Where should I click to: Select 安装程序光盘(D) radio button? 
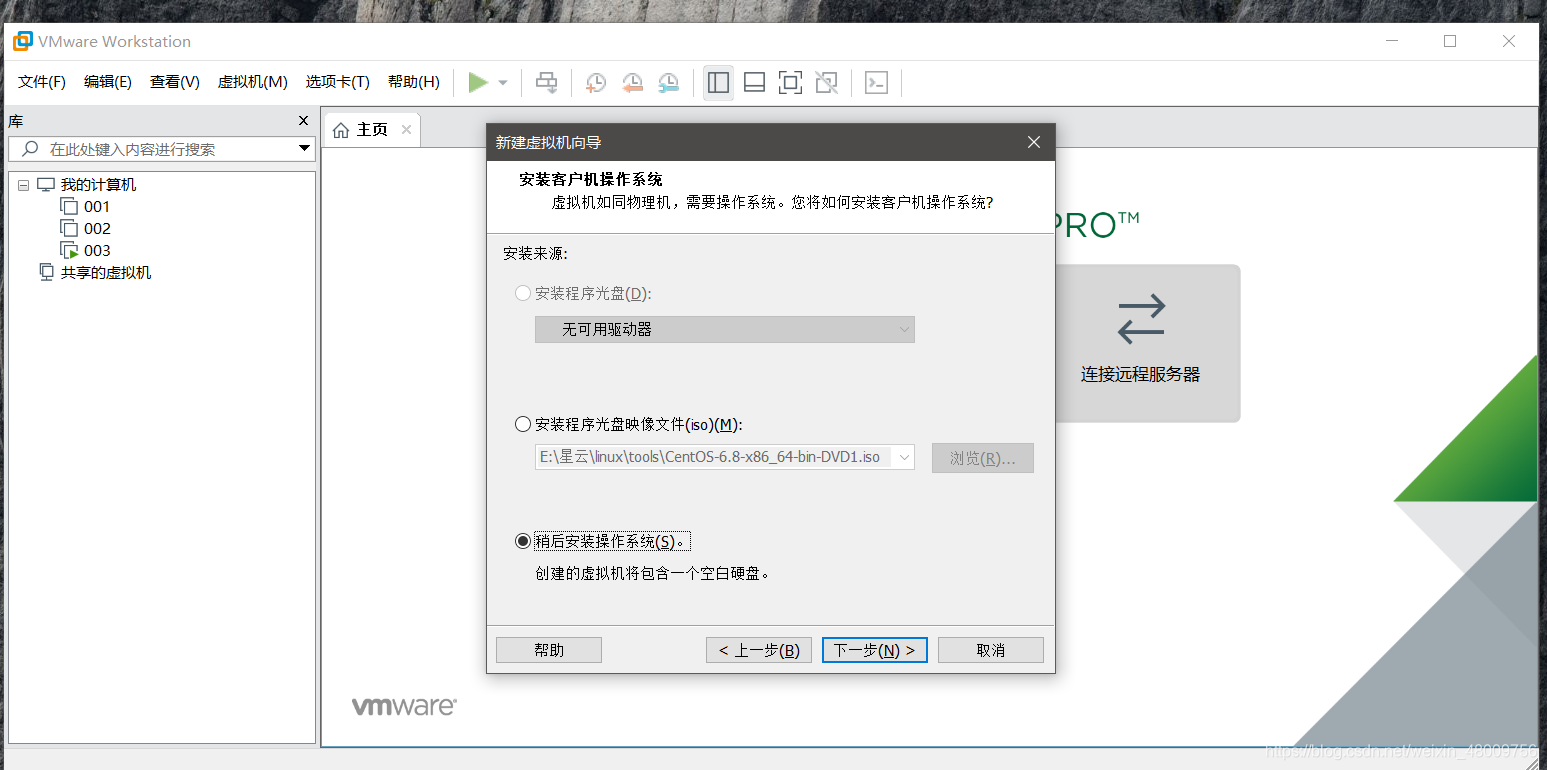(x=523, y=294)
